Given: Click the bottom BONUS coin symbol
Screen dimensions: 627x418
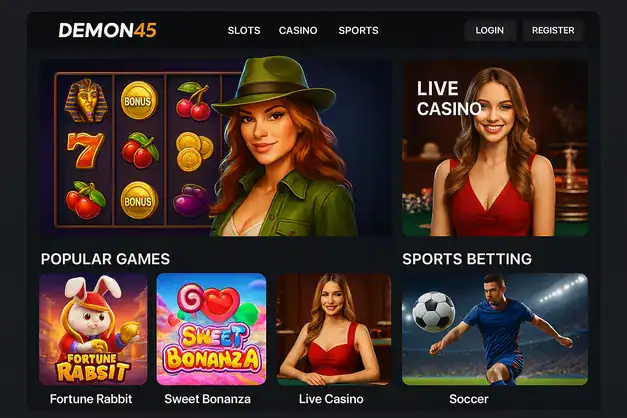Looking at the screenshot, I should click(x=139, y=200).
